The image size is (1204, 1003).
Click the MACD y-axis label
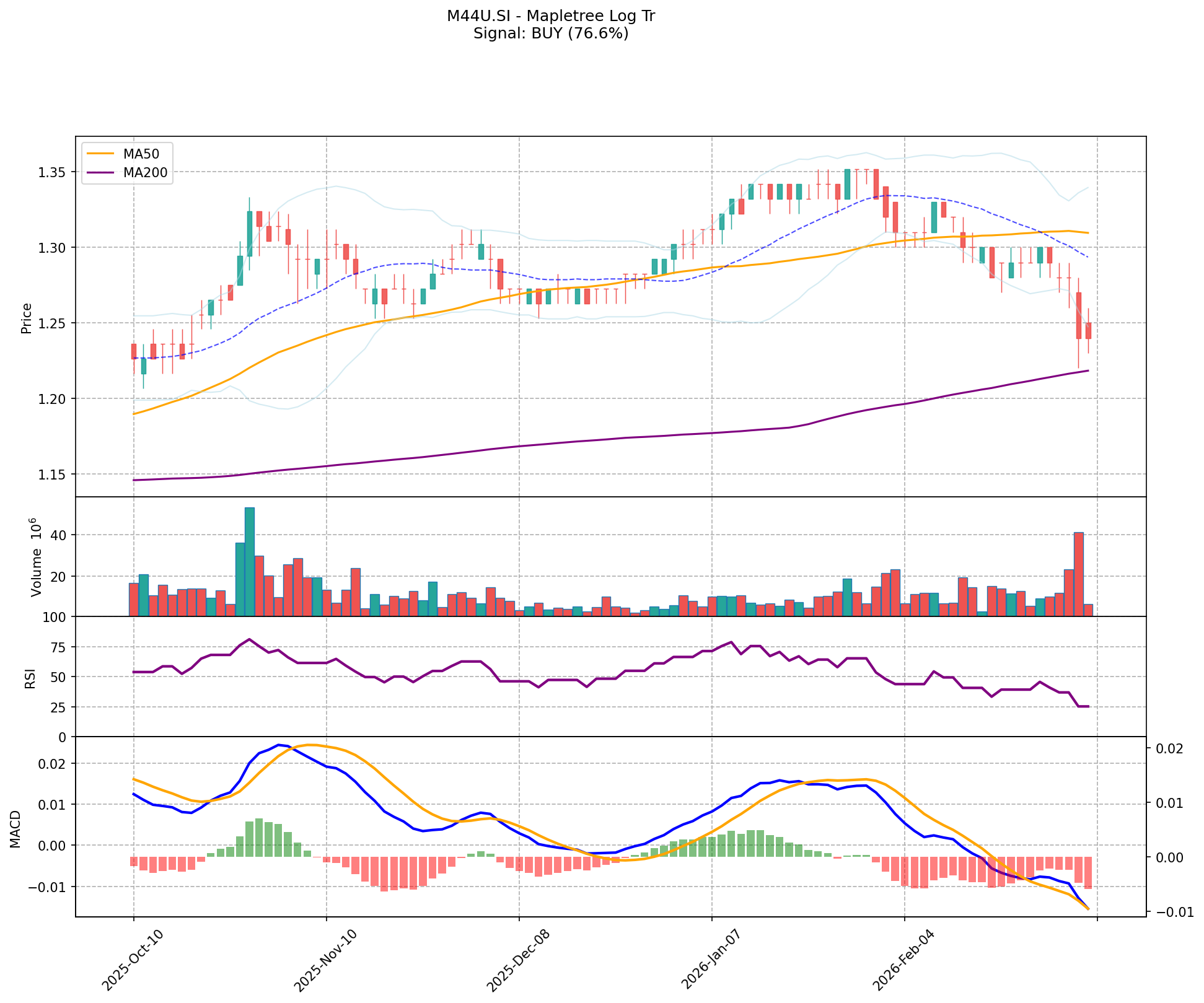coord(15,829)
